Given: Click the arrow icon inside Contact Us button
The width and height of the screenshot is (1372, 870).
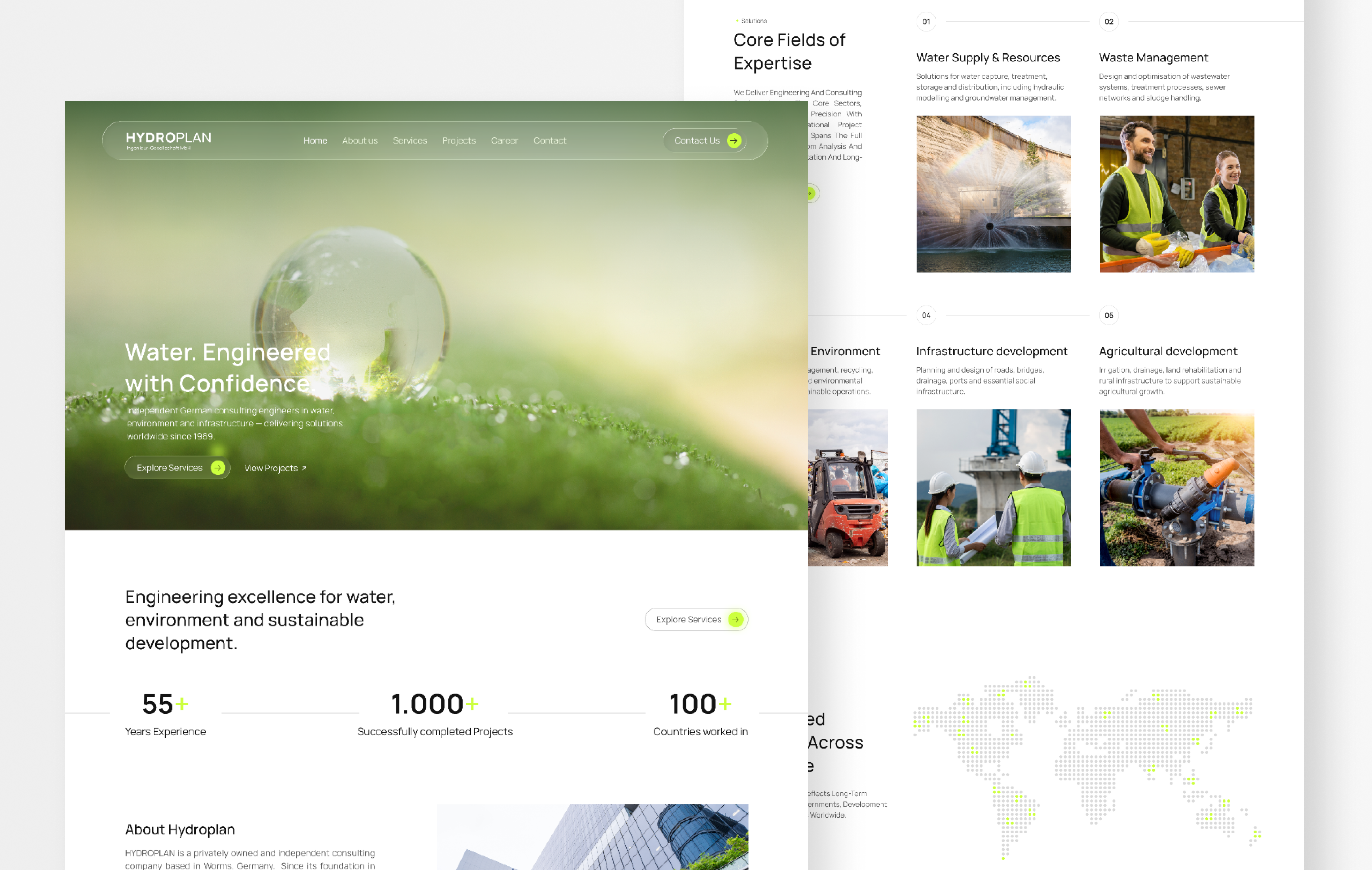Looking at the screenshot, I should (x=734, y=140).
